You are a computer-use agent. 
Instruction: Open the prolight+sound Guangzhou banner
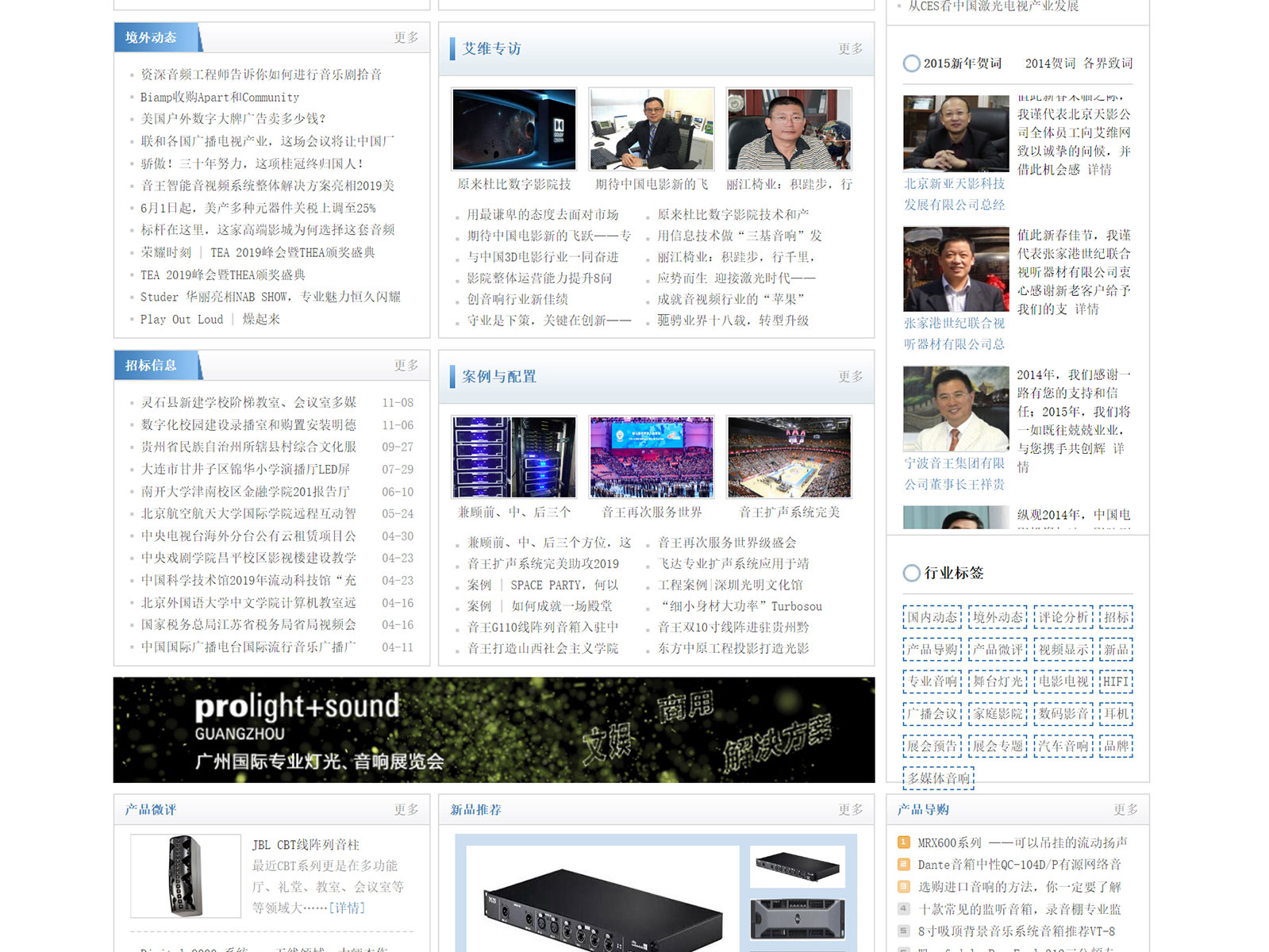click(494, 730)
